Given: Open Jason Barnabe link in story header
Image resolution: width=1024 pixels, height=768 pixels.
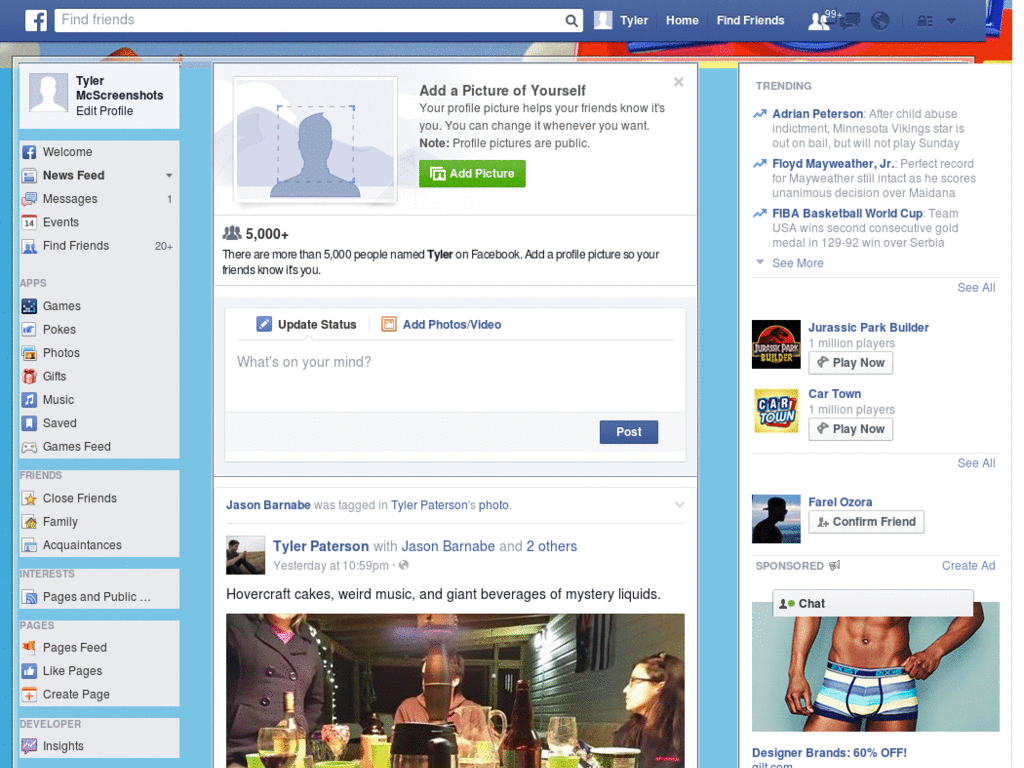Looking at the screenshot, I should click(268, 505).
